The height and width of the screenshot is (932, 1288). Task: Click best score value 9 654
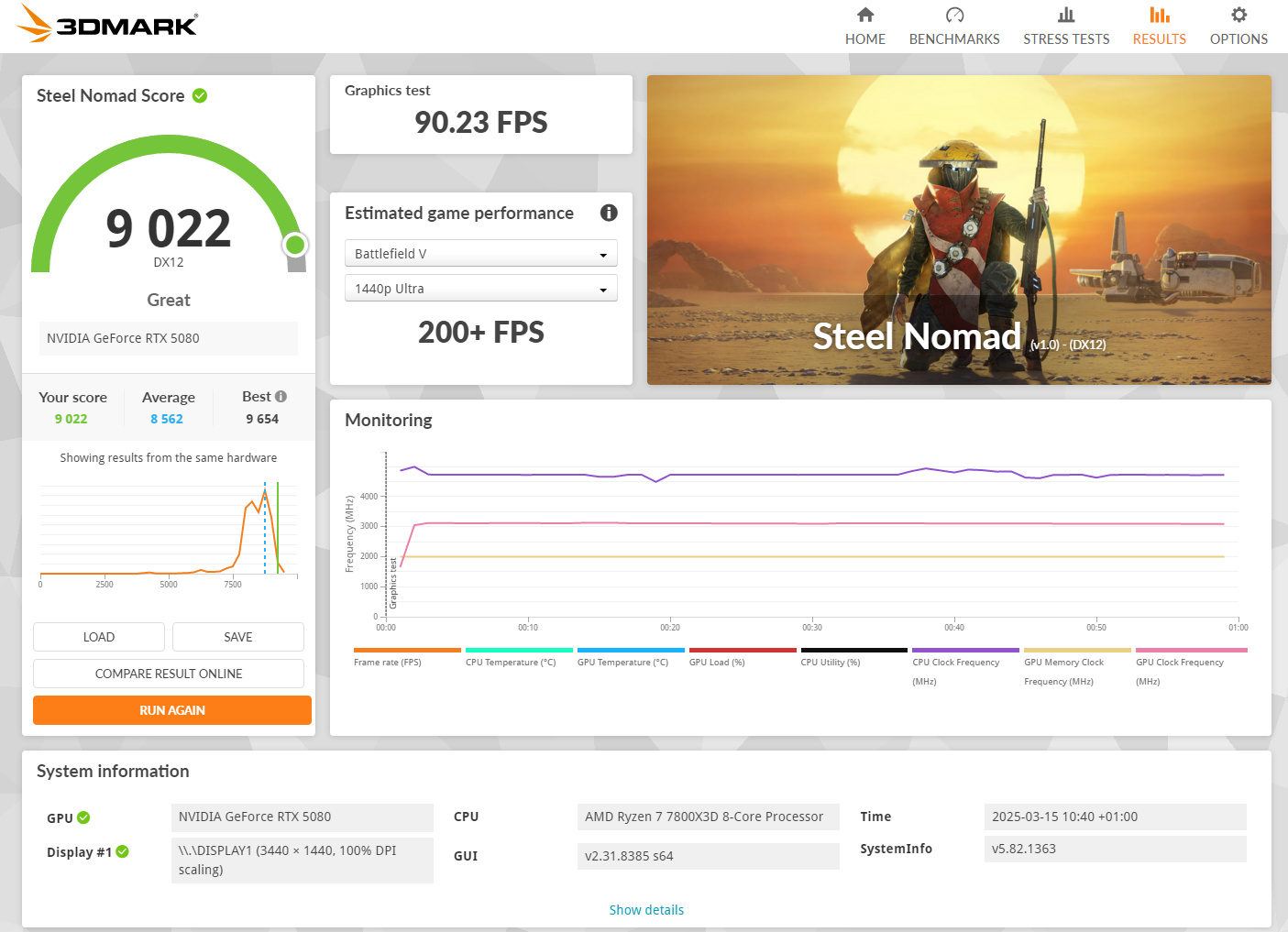click(262, 419)
